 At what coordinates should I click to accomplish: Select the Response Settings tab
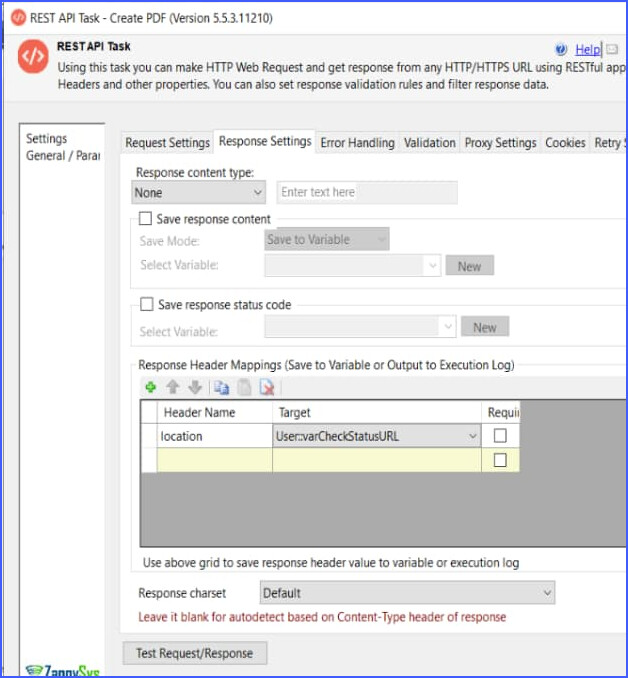265,141
